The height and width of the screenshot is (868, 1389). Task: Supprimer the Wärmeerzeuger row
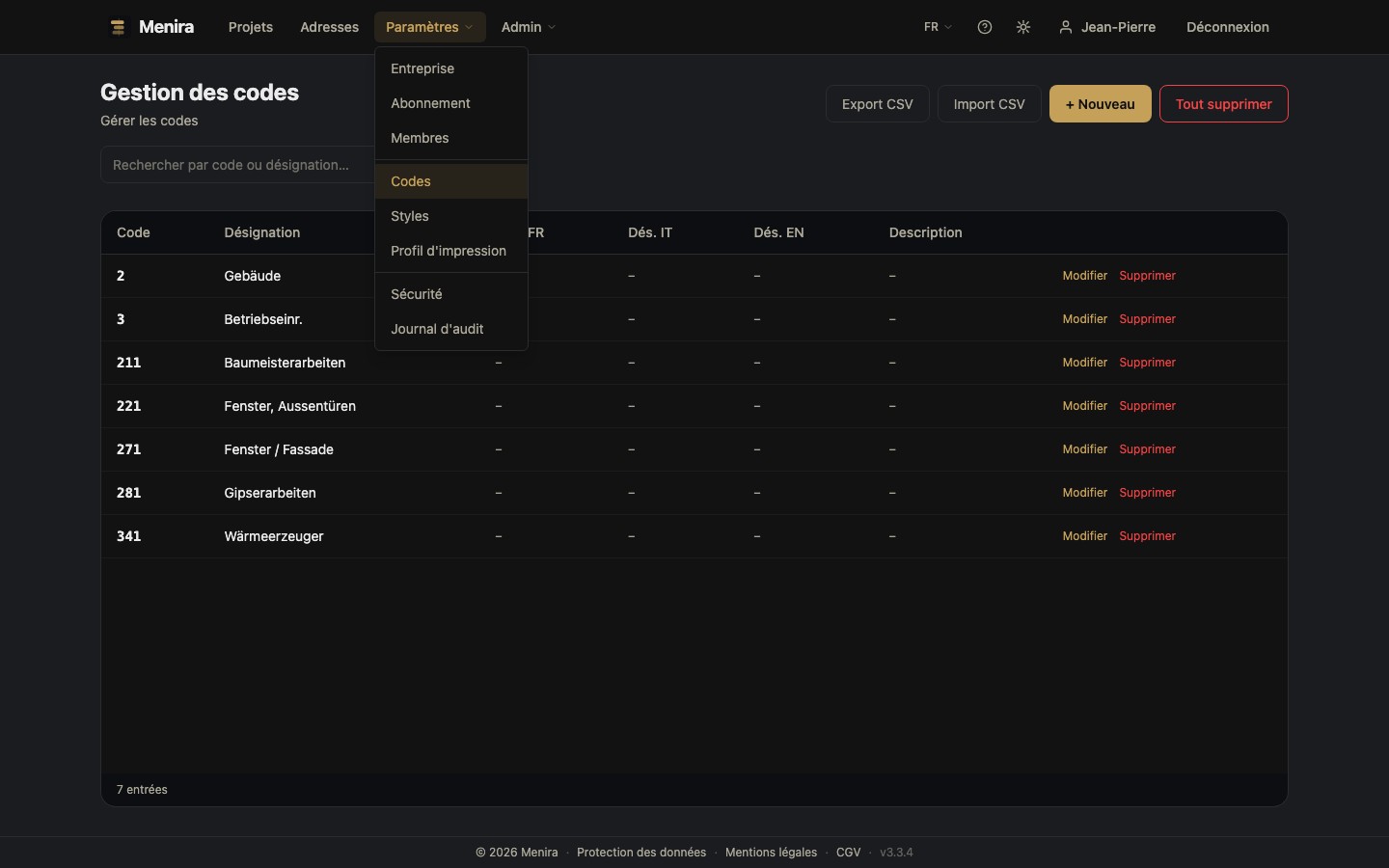[1147, 536]
